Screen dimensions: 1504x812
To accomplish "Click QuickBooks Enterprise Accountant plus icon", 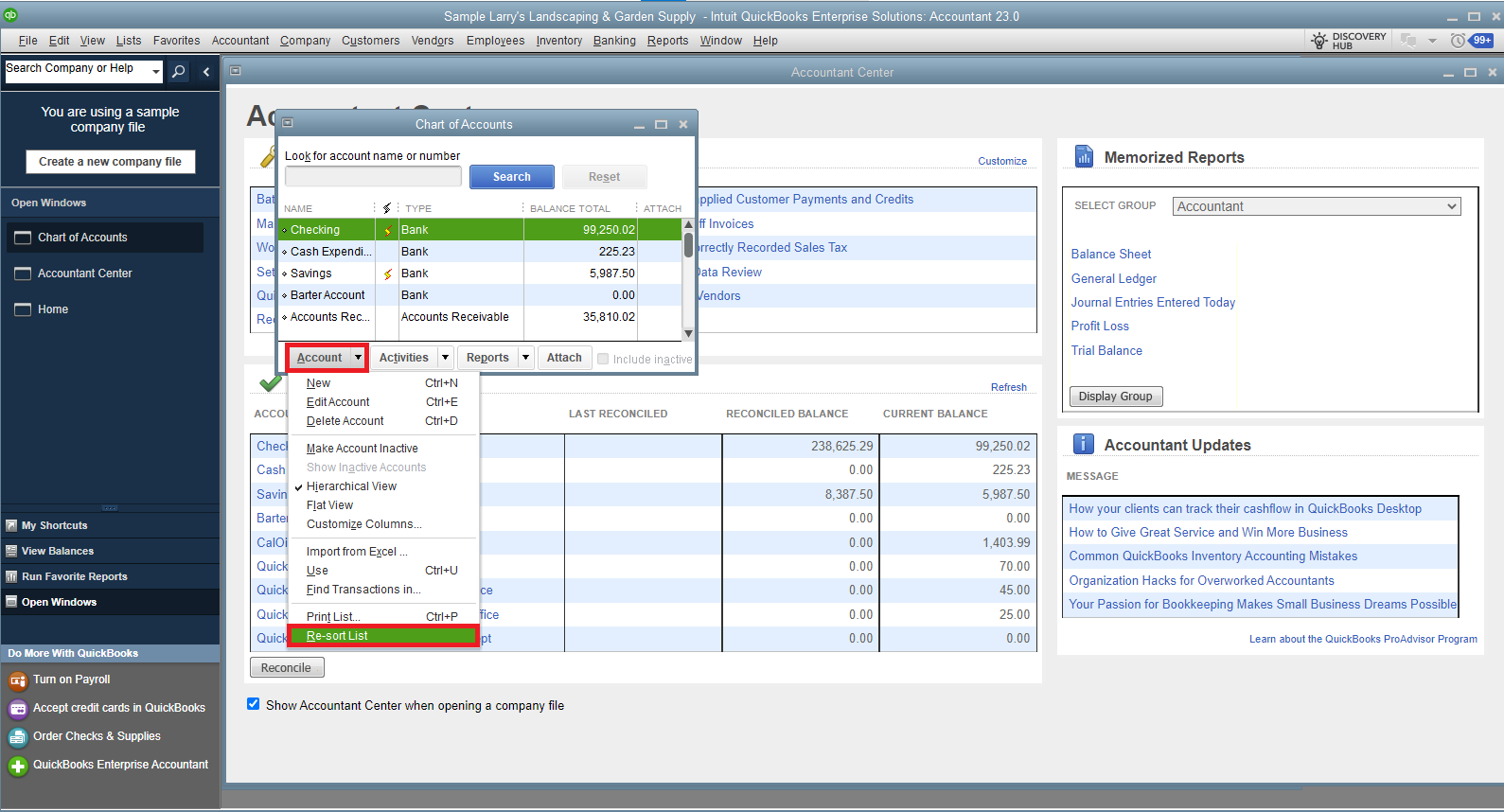I will point(17,766).
